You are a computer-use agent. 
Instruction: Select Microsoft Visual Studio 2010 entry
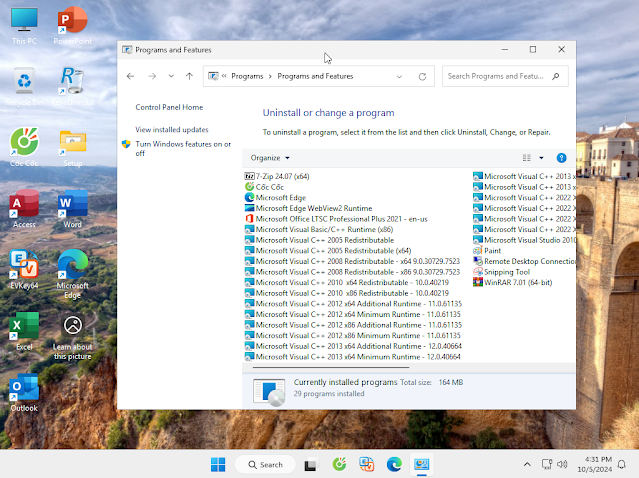[524, 240]
